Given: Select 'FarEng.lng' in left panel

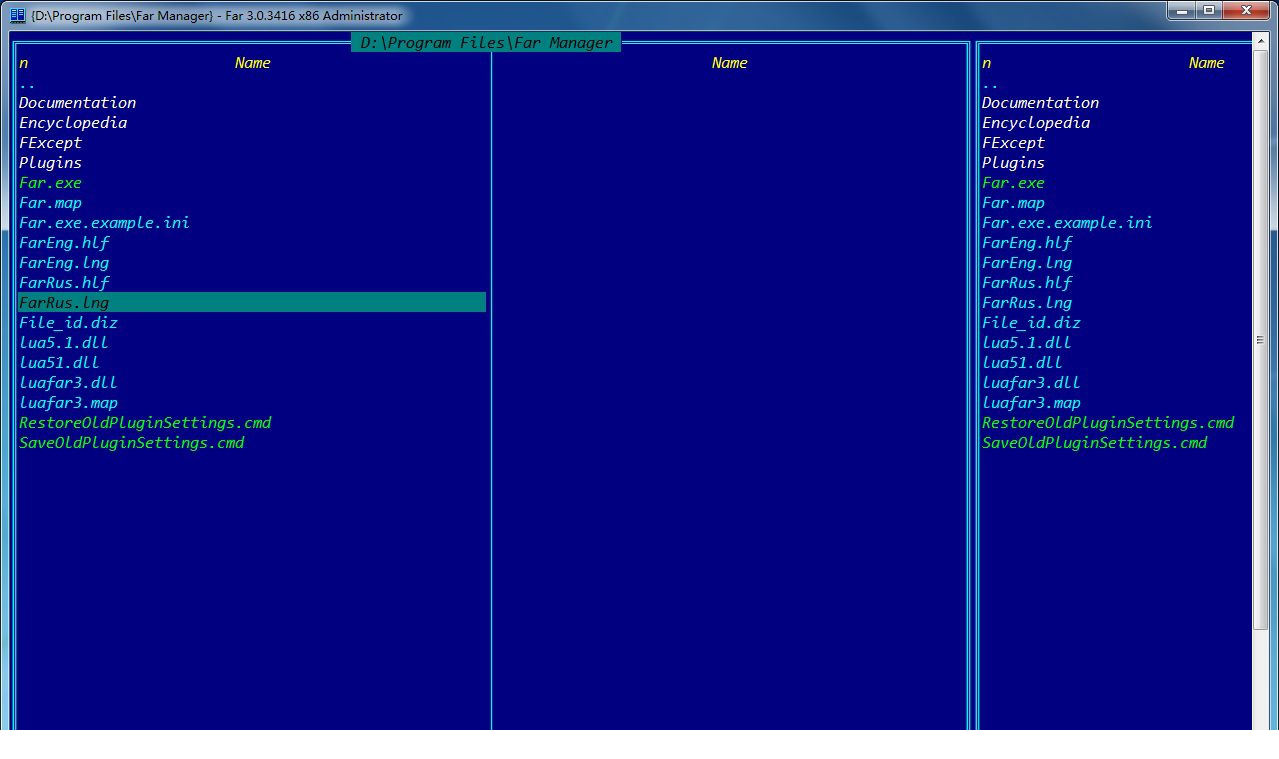Looking at the screenshot, I should 64,263.
